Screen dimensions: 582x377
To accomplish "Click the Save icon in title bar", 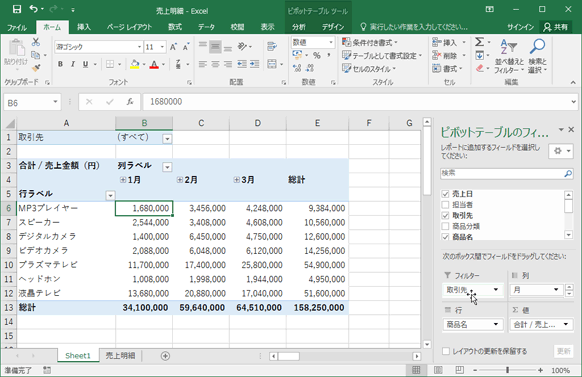I will 17,9.
